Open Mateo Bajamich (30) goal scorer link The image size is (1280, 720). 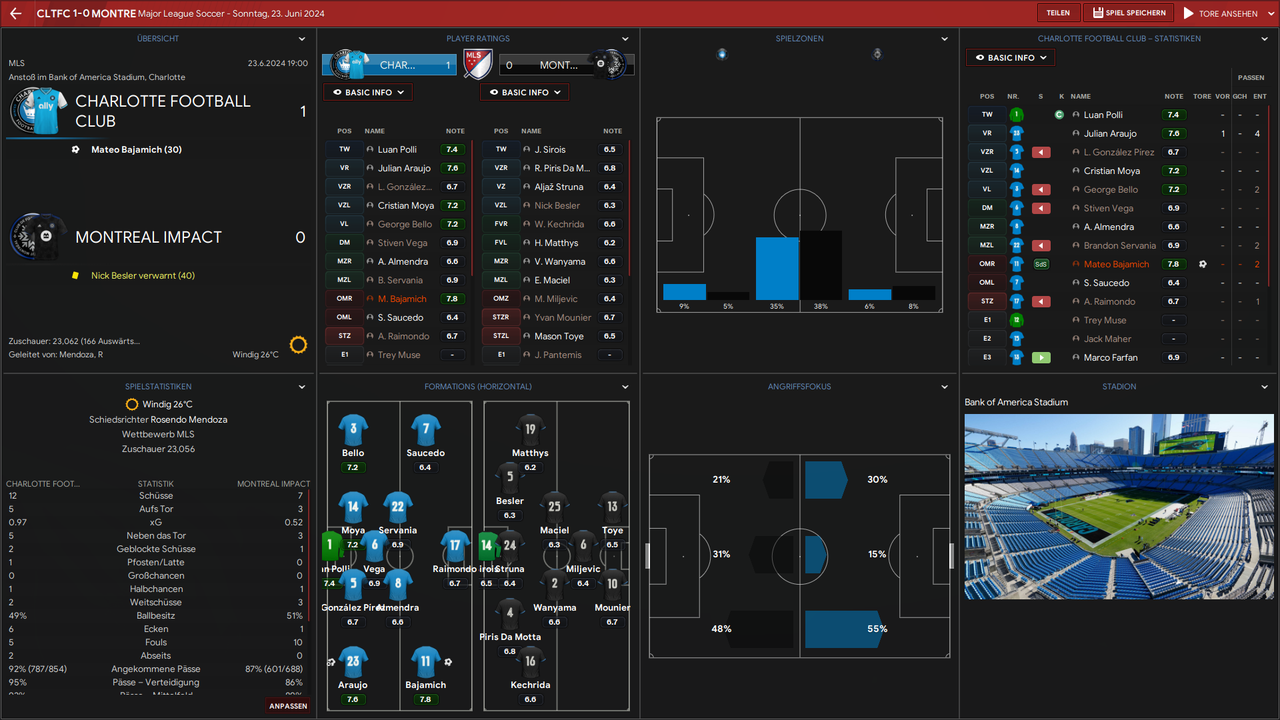pos(136,149)
